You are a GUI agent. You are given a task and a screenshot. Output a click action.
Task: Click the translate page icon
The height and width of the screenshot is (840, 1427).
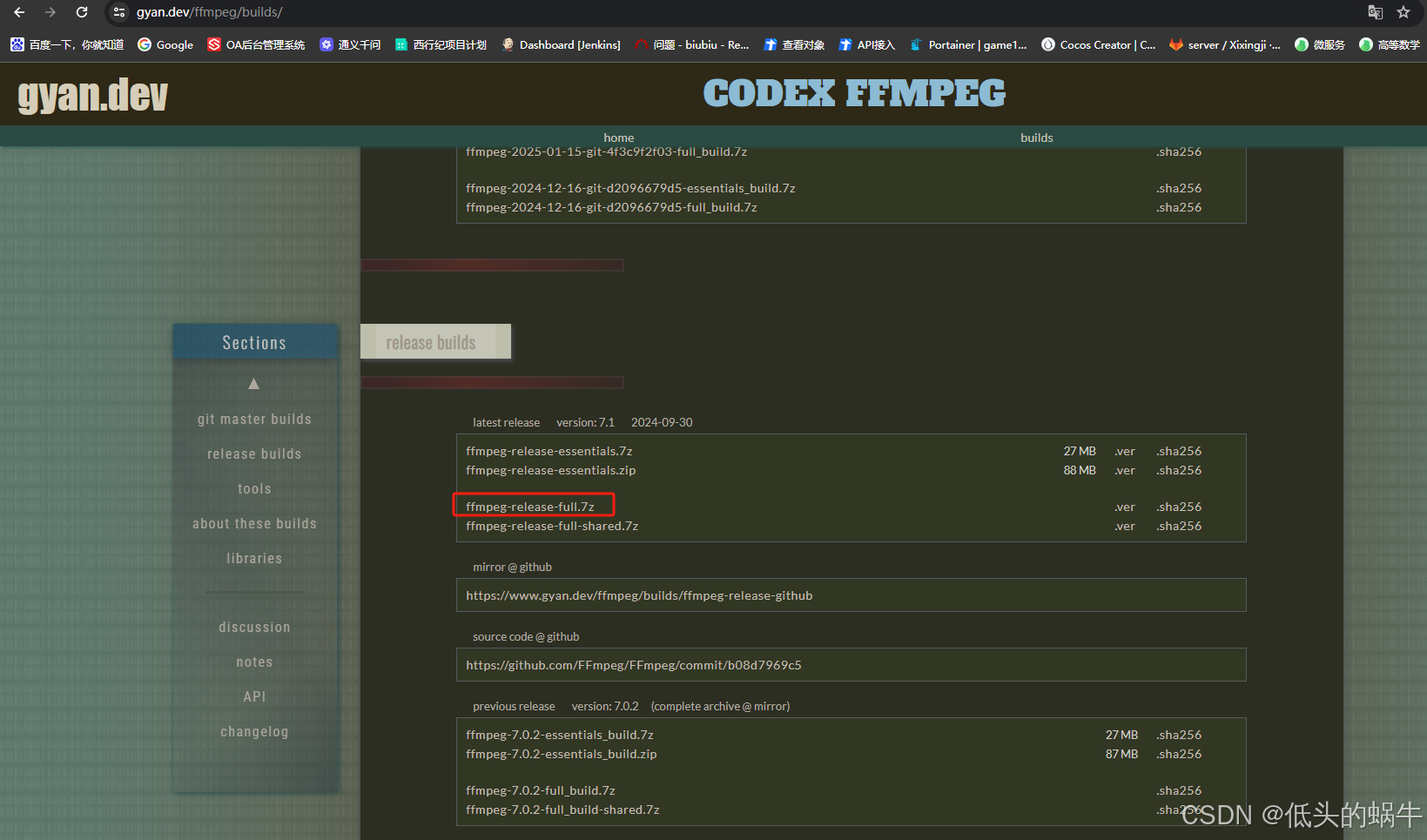(x=1376, y=12)
